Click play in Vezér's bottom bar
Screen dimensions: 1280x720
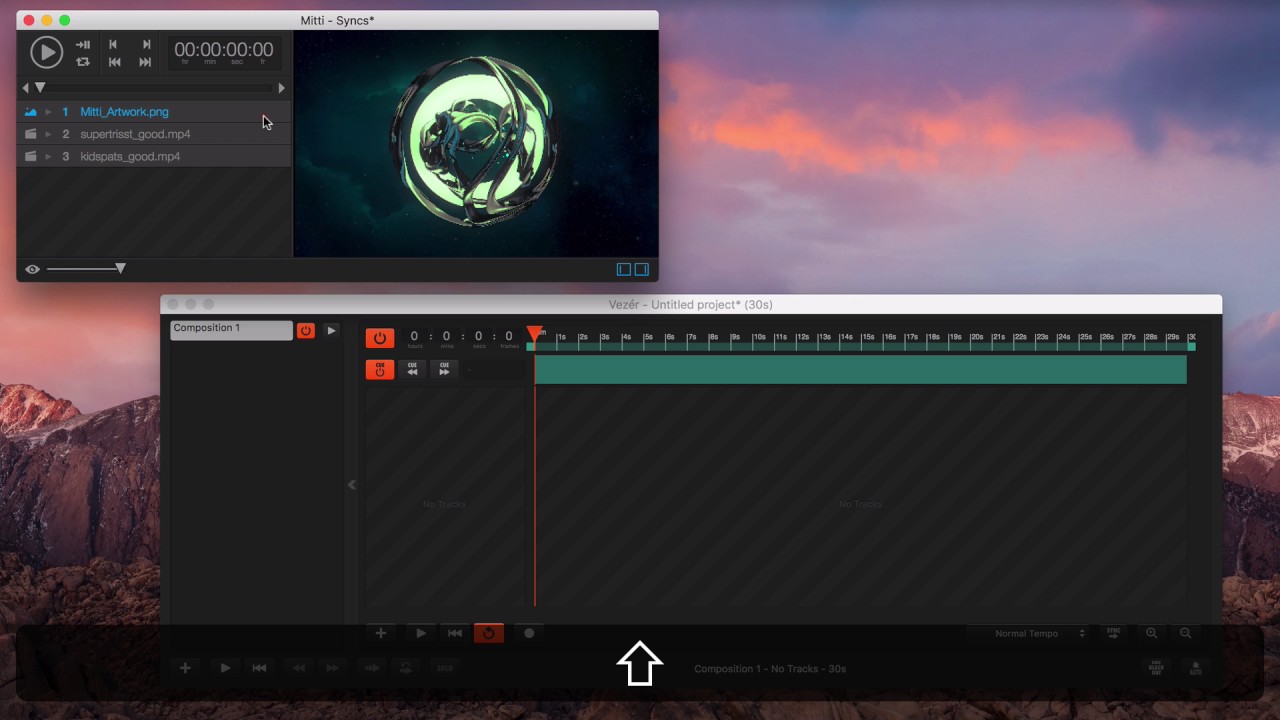[225, 668]
